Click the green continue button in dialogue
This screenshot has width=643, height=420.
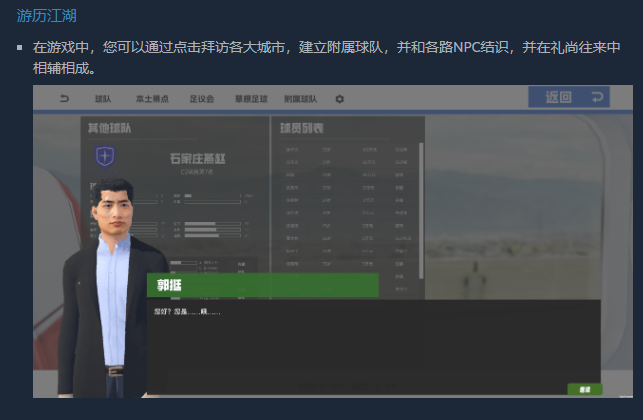click(x=585, y=389)
